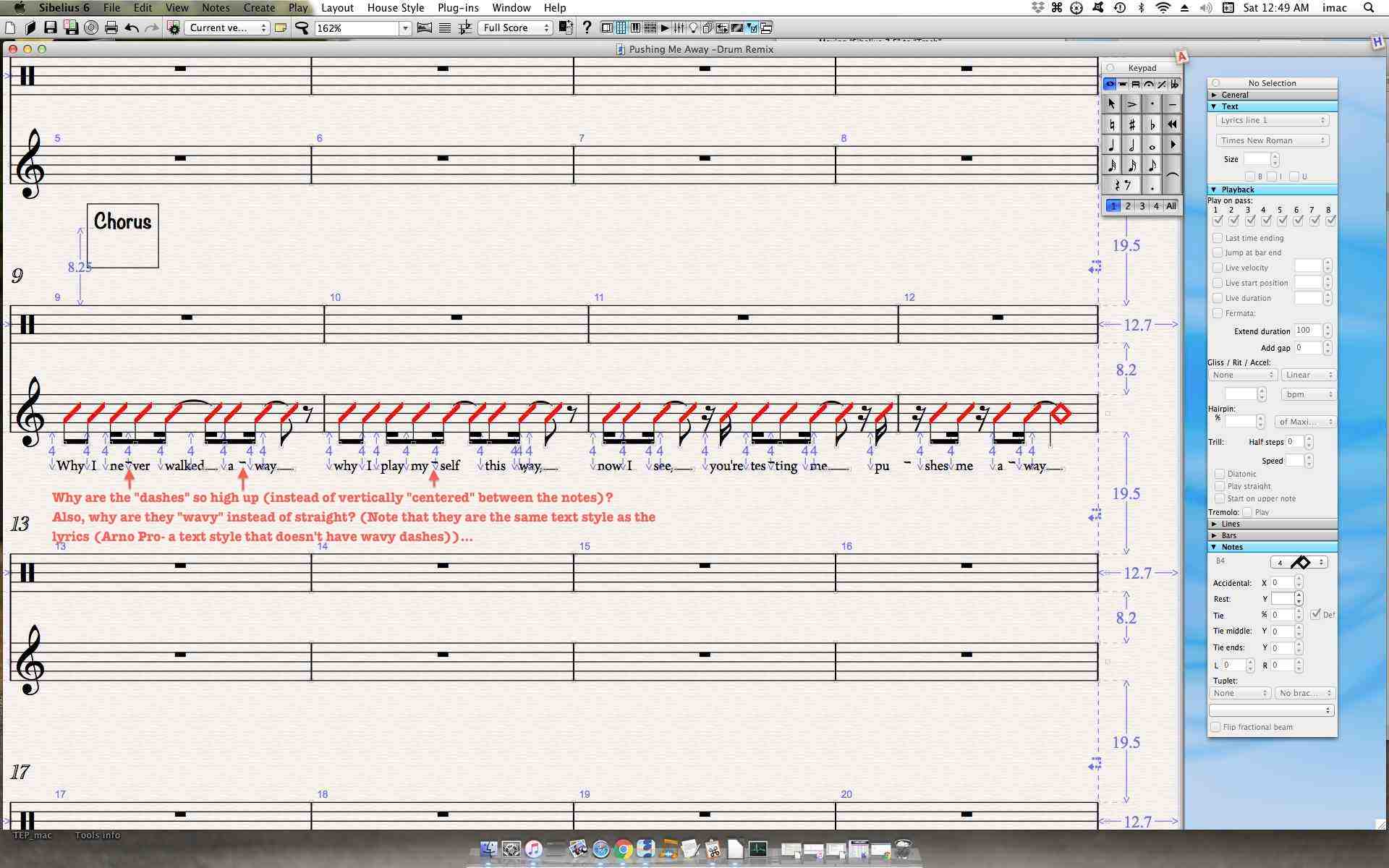Click the Mixer sliders icon in toolbar
This screenshot has height=868, width=1389.
click(679, 27)
